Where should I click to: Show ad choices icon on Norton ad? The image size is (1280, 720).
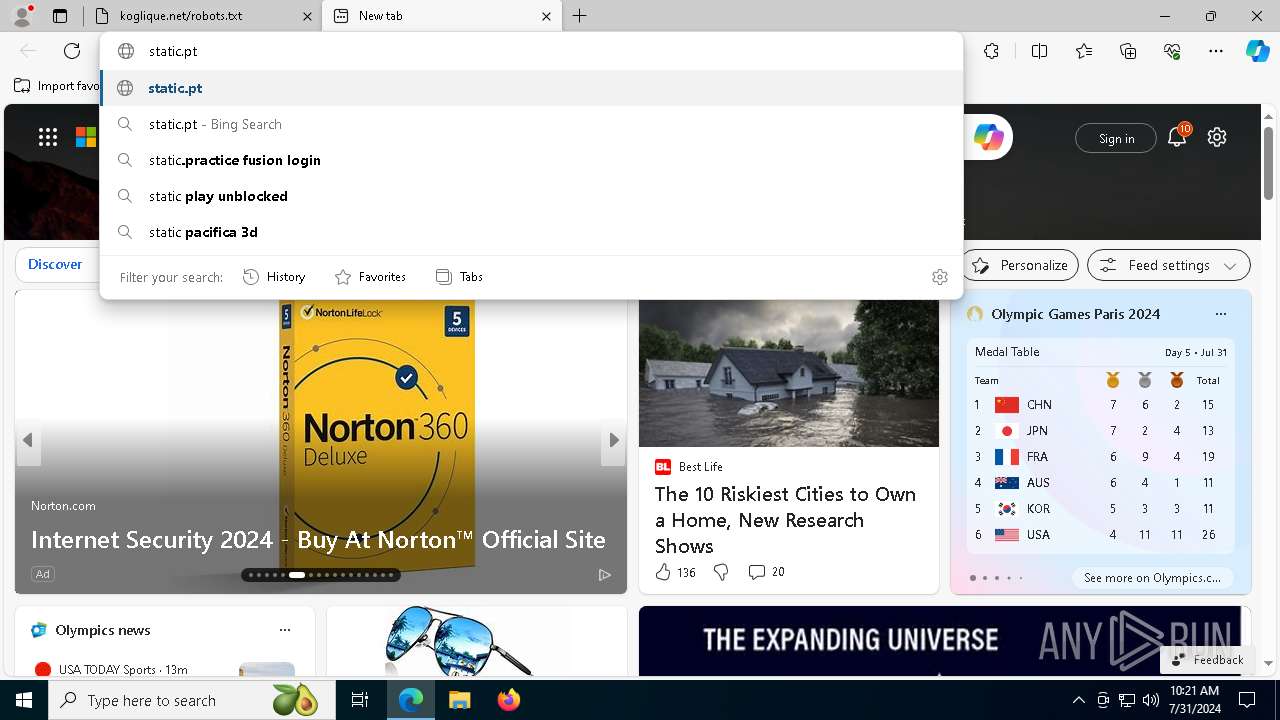coord(604,574)
